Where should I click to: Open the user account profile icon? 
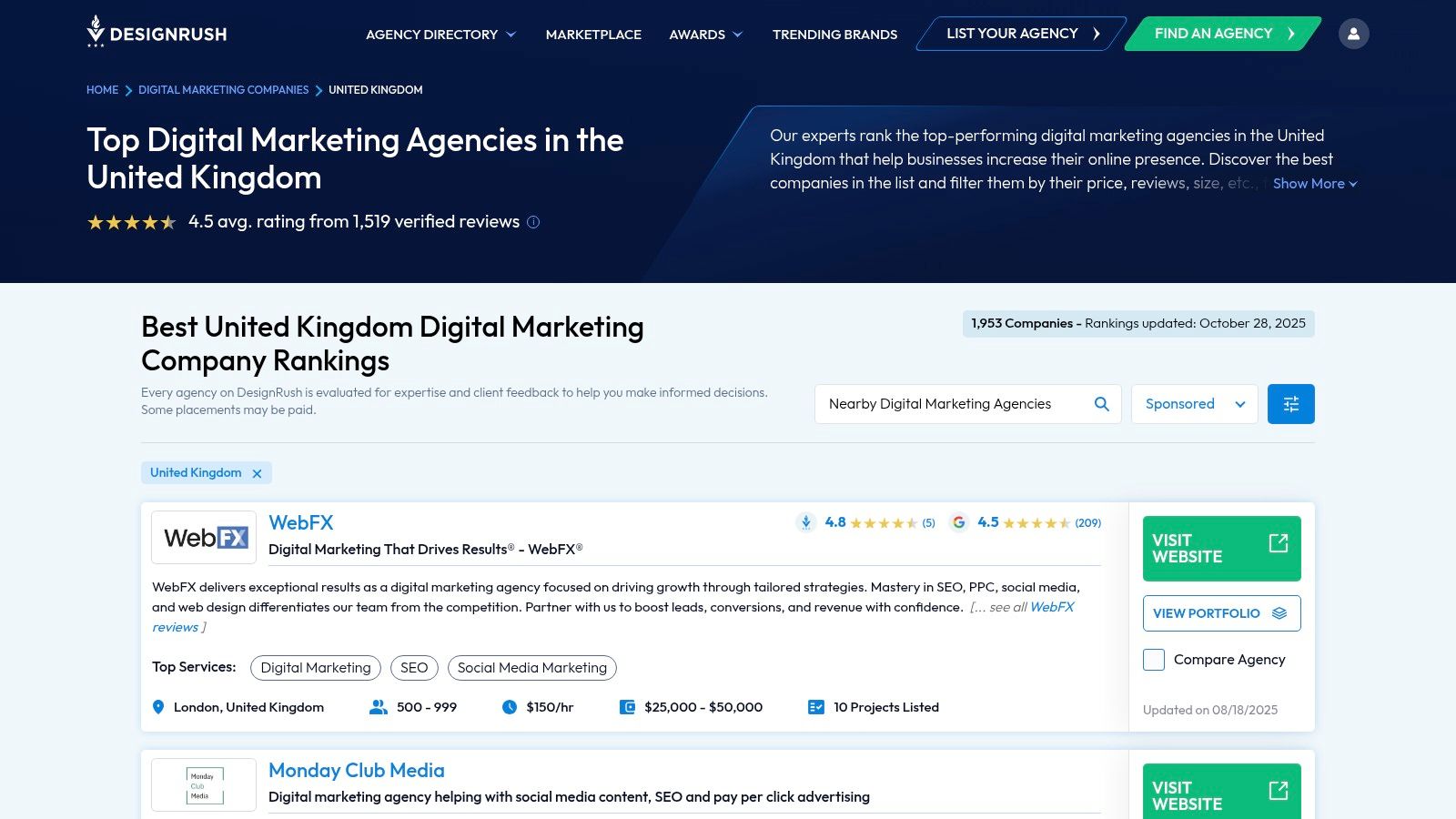[1353, 34]
